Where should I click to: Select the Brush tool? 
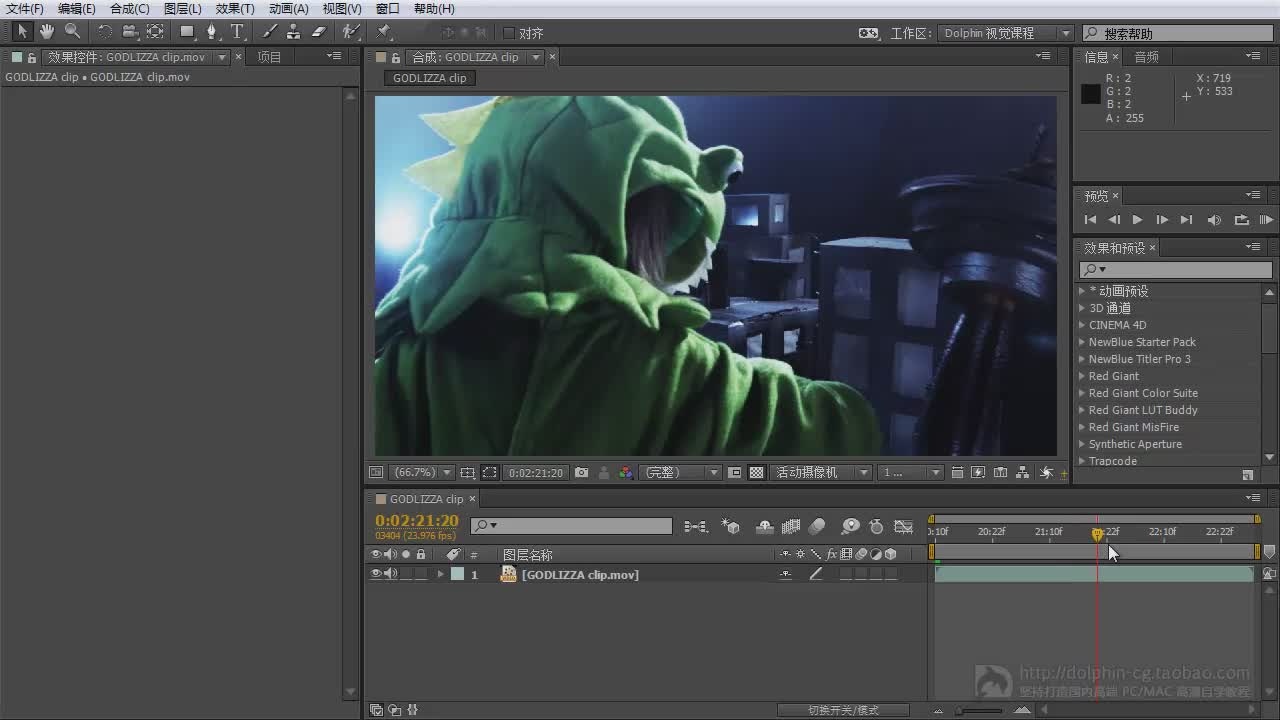pyautogui.click(x=270, y=32)
